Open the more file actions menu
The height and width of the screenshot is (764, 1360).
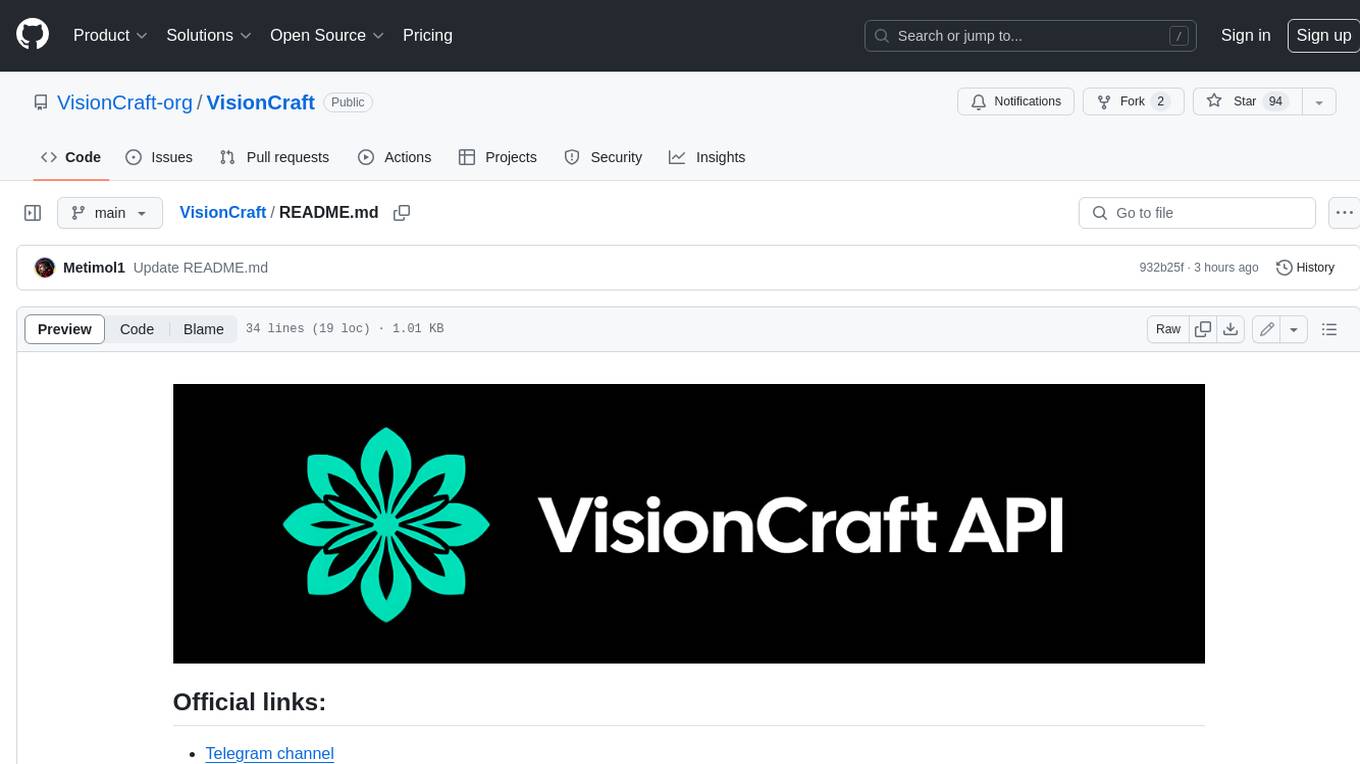(1344, 213)
